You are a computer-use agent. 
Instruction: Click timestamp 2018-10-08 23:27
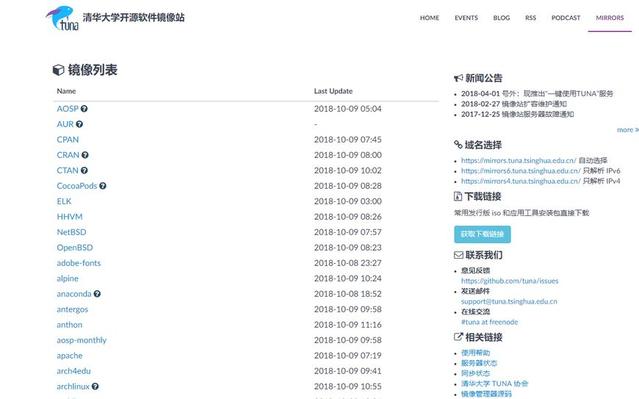348,263
